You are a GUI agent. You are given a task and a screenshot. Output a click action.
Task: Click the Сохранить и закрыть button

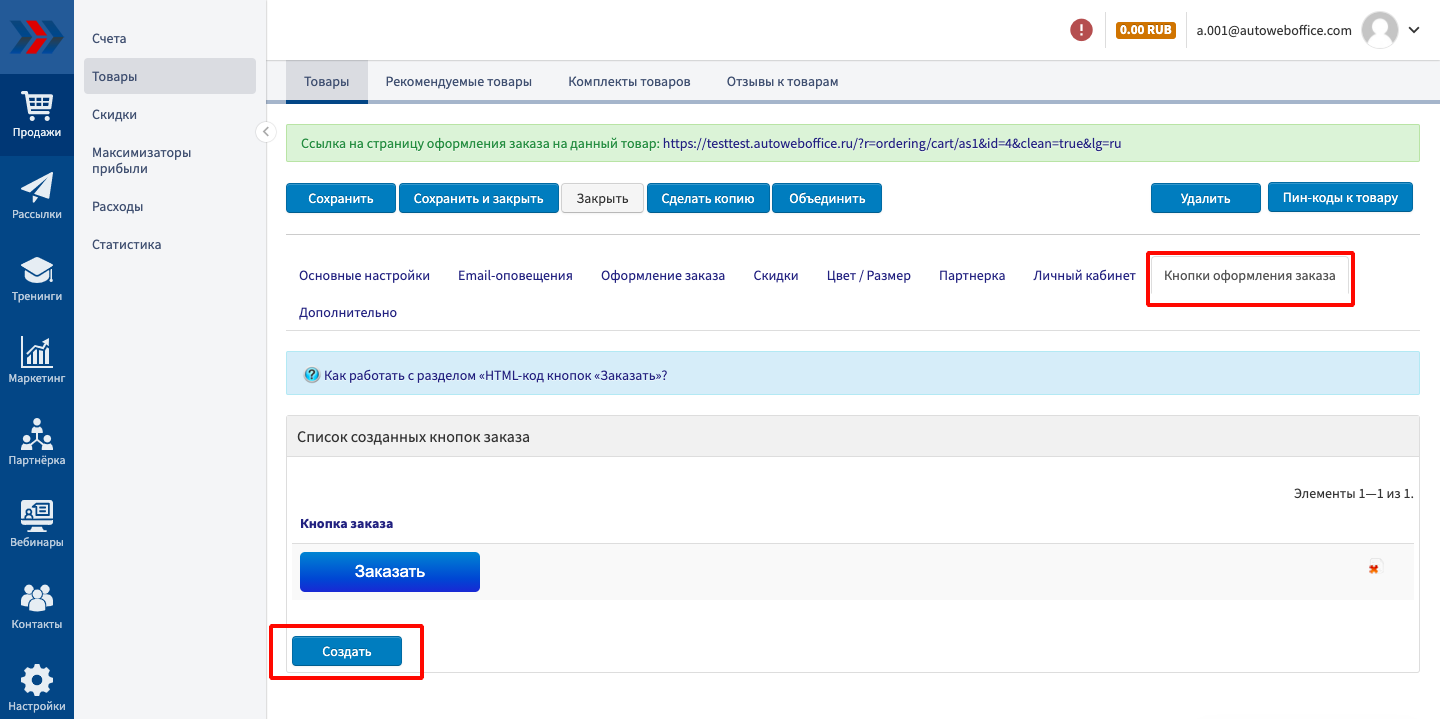point(478,198)
